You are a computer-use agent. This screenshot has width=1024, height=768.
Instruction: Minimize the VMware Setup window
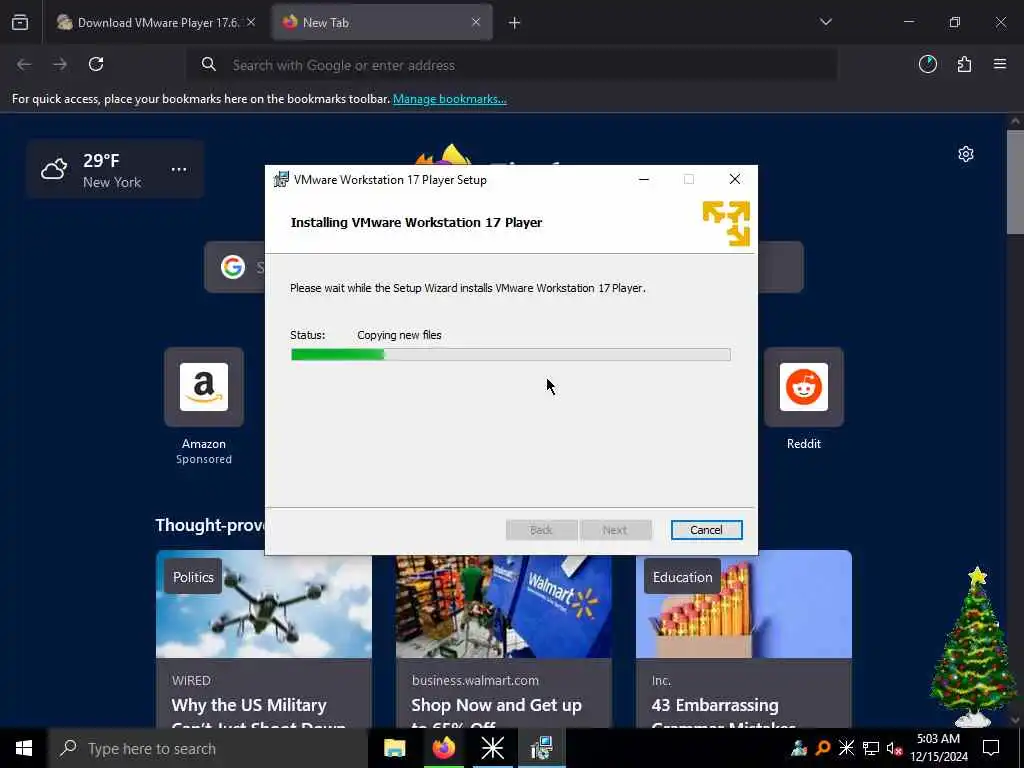[x=644, y=179]
